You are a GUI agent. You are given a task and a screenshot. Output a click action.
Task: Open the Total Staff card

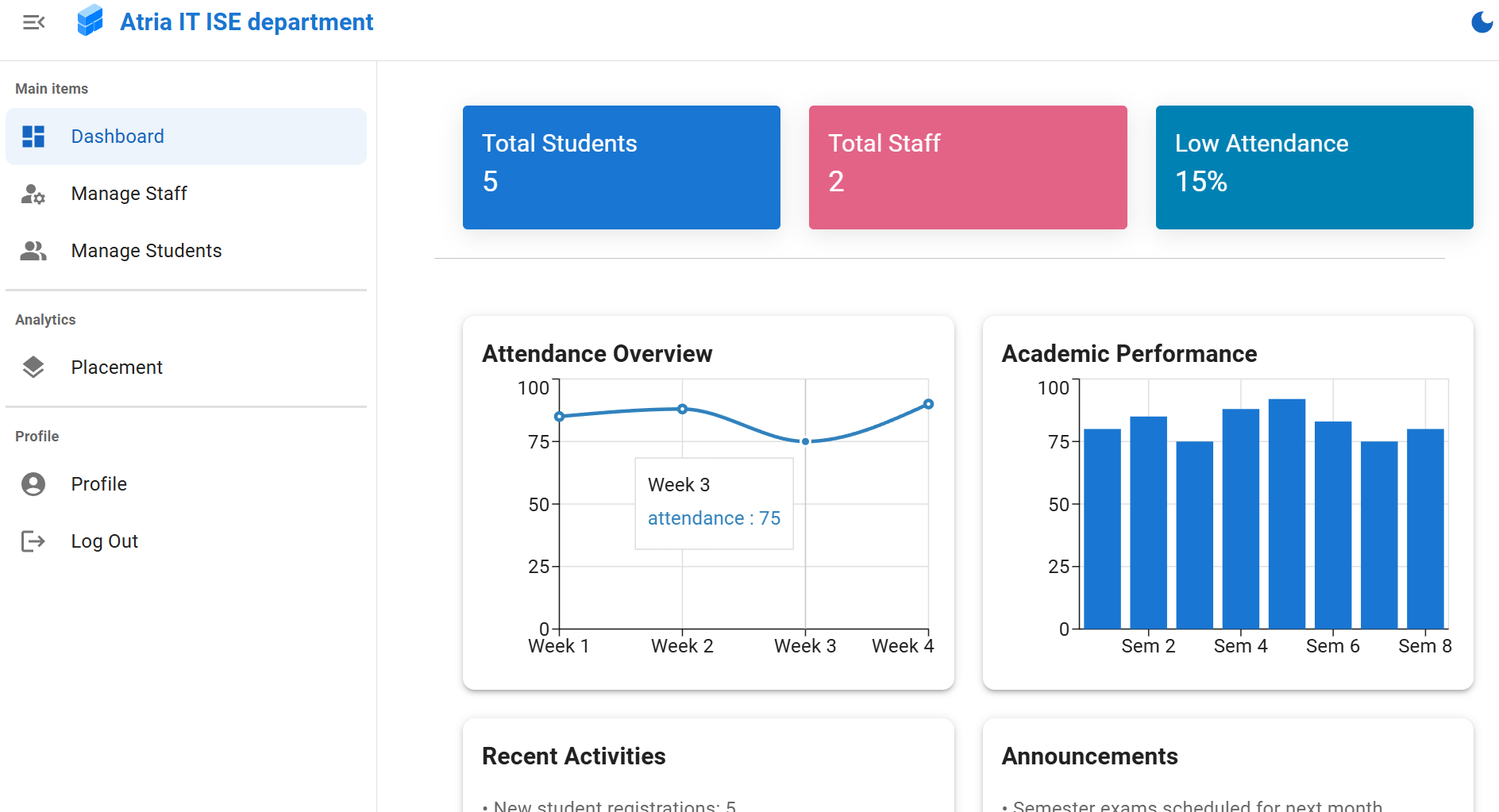(968, 167)
